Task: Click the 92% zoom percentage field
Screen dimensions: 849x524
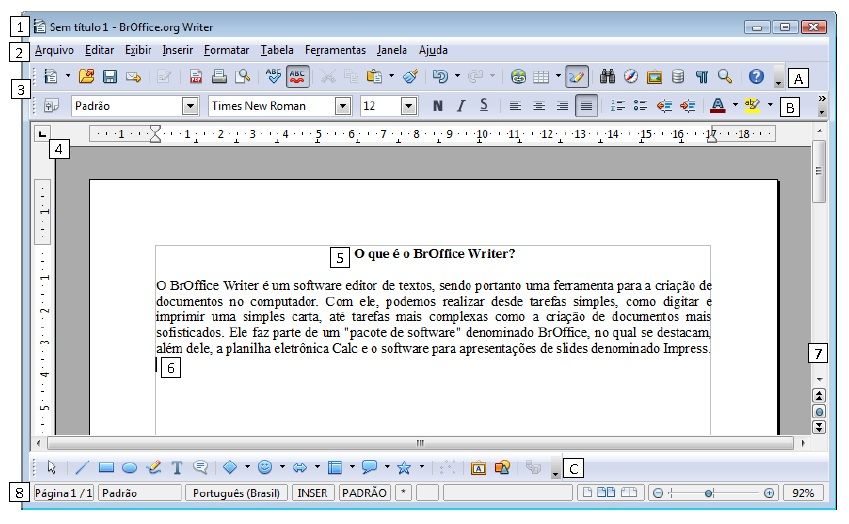Action: 803,493
